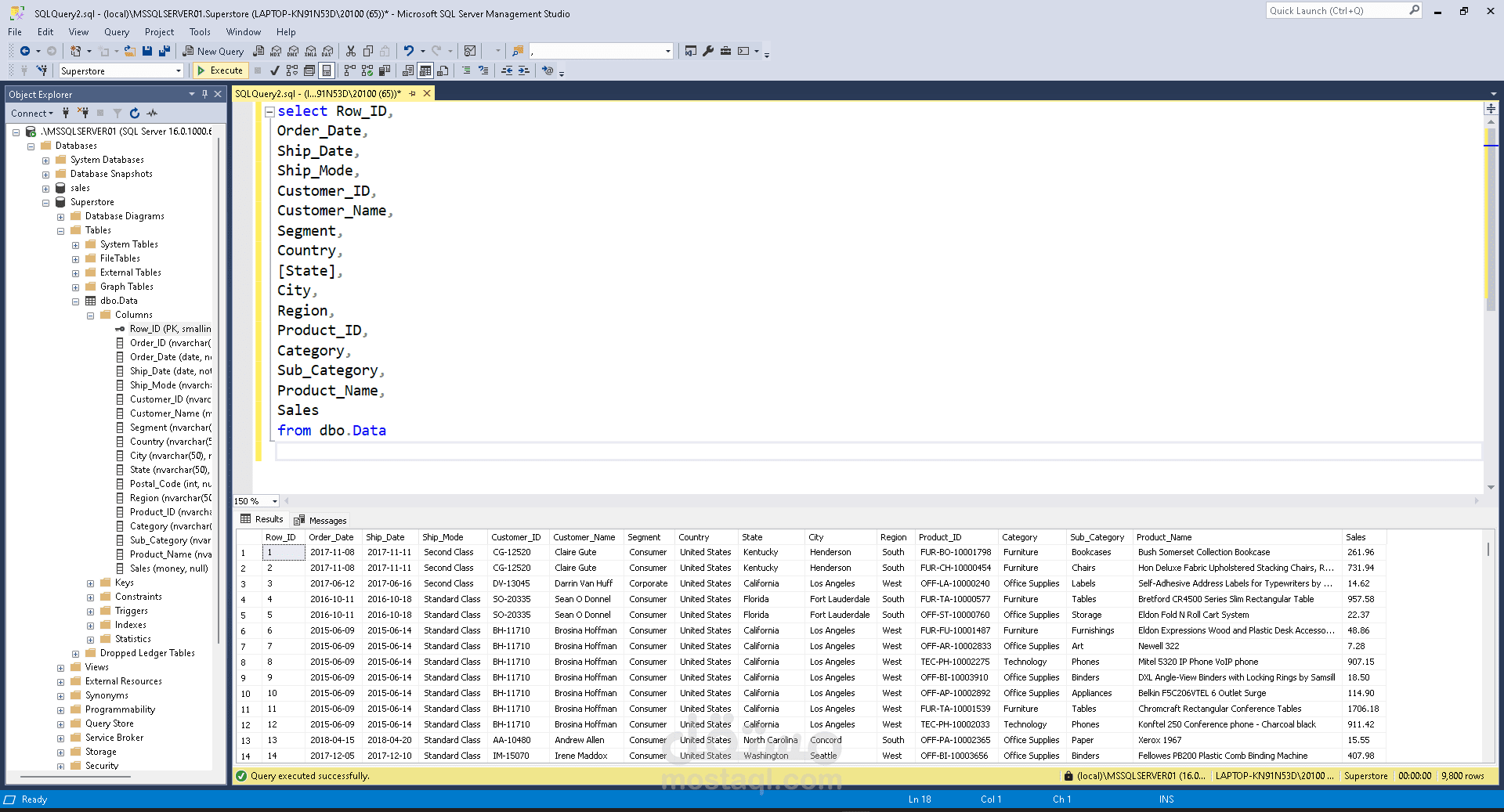
Task: Click the Copy icon in the toolbar
Action: click(x=368, y=51)
